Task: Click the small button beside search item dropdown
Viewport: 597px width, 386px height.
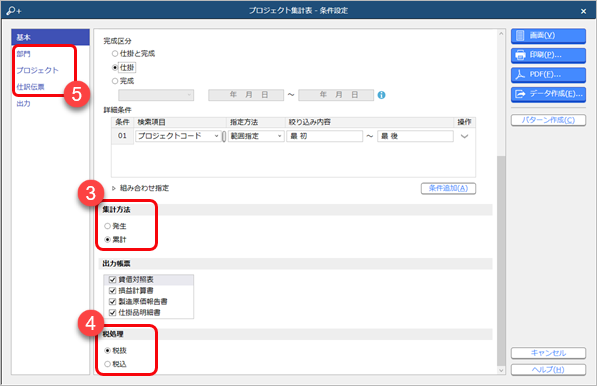Action: tap(224, 136)
